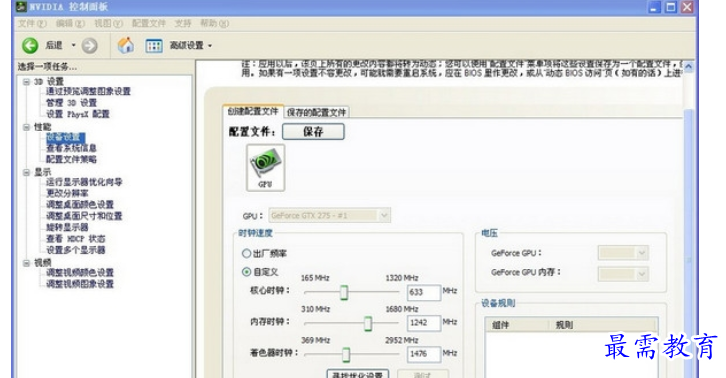The height and width of the screenshot is (378, 726).
Task: Select 更改分辨率 in the tree
Action: click(67, 193)
